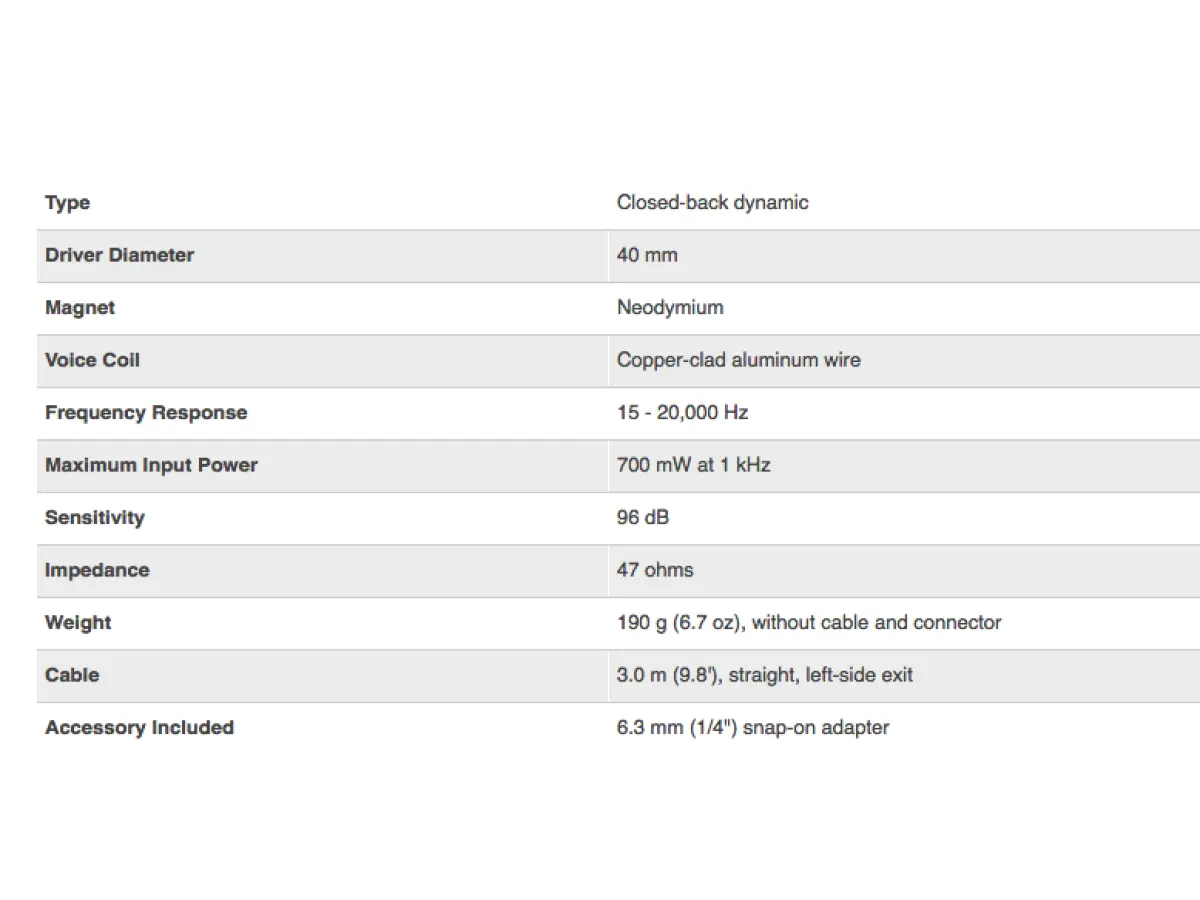Click the Impedance row label
The image size is (1200, 900).
coord(97,570)
